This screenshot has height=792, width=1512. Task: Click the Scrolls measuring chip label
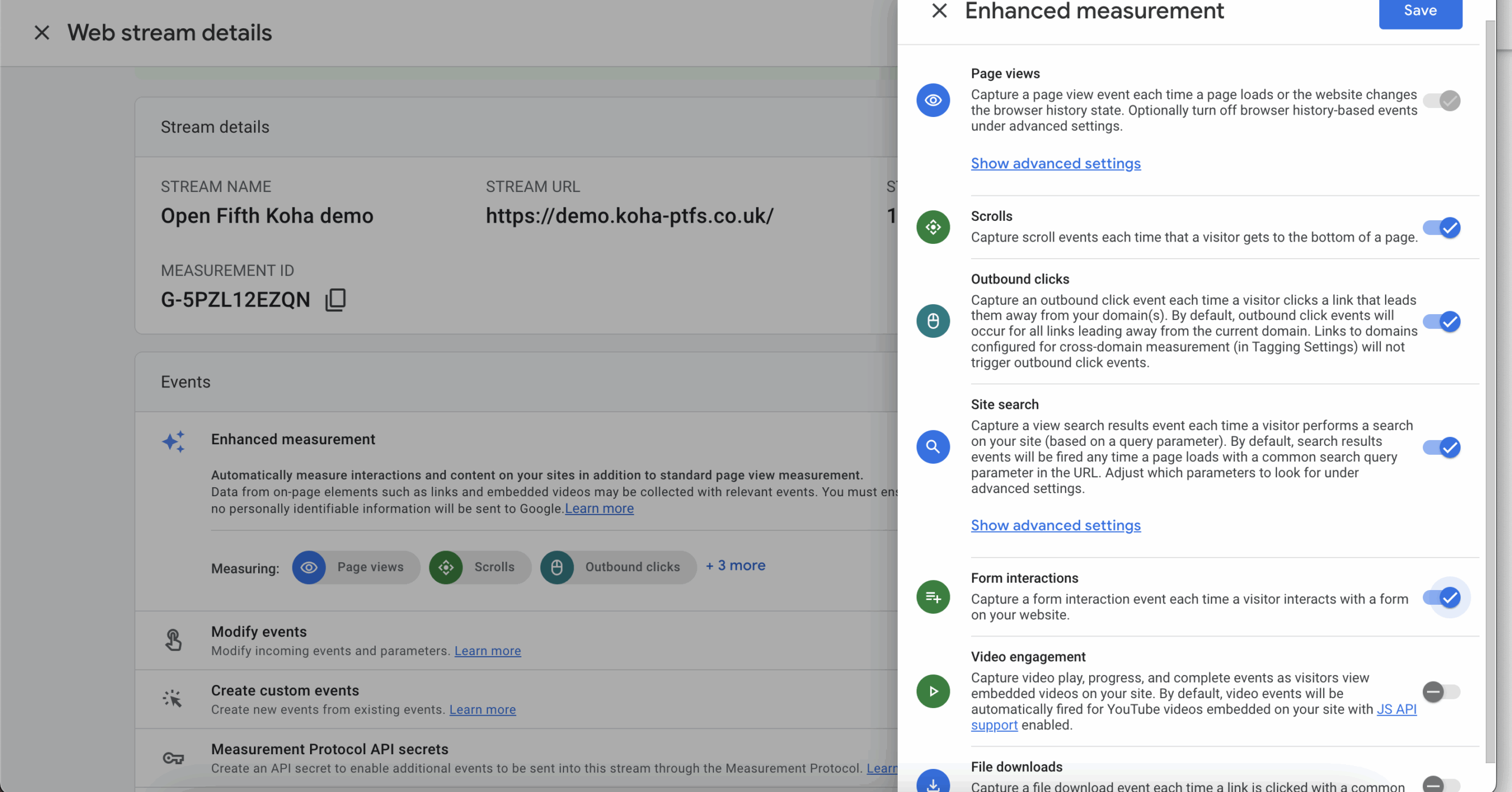494,567
